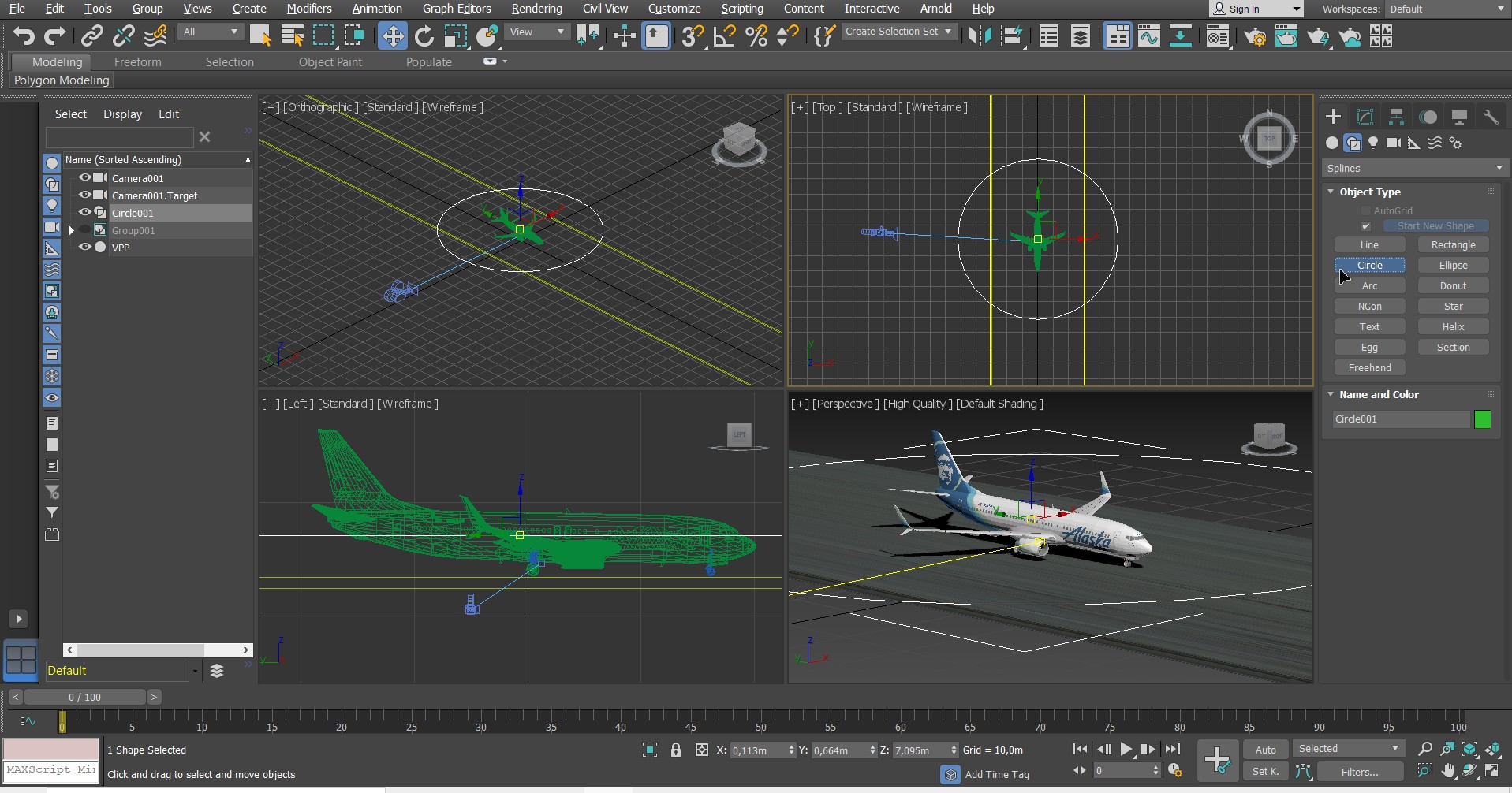The image size is (1512, 793).
Task: Click the Mirror tool icon
Action: coord(980,36)
